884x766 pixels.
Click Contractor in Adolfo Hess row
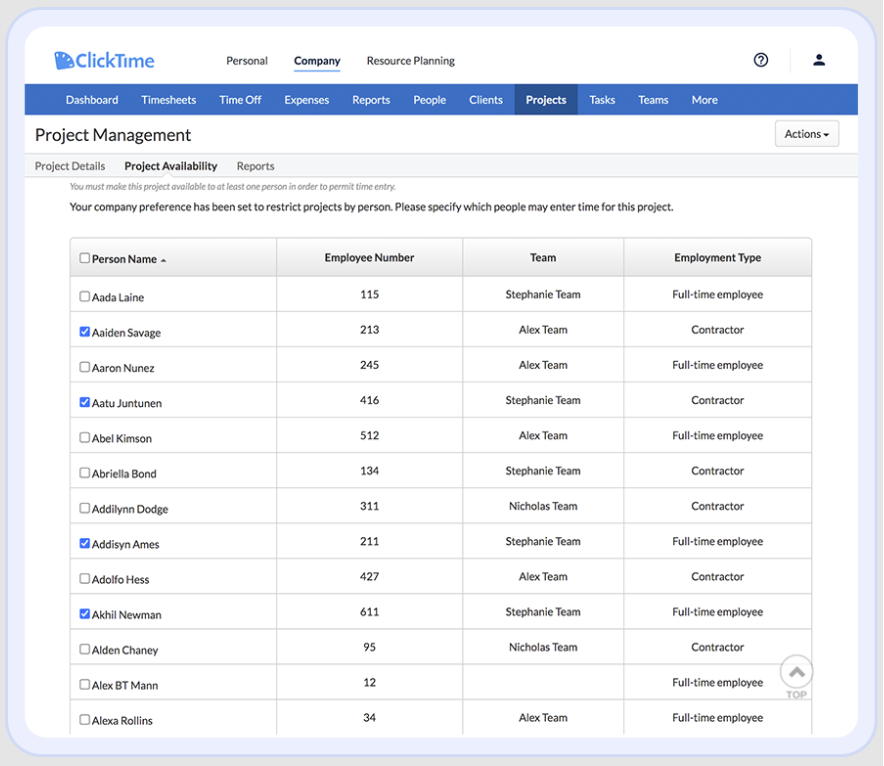coord(717,577)
